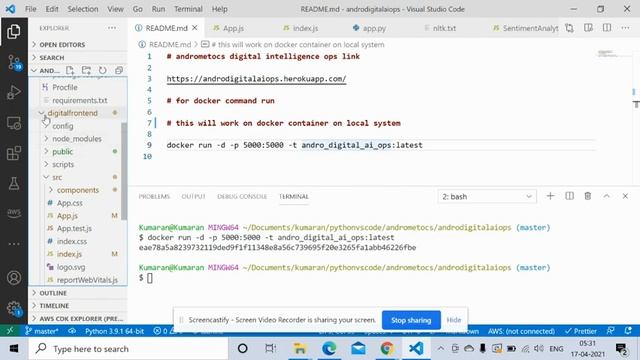Click Stop sharing button
This screenshot has height=360, width=640.
[x=411, y=320]
